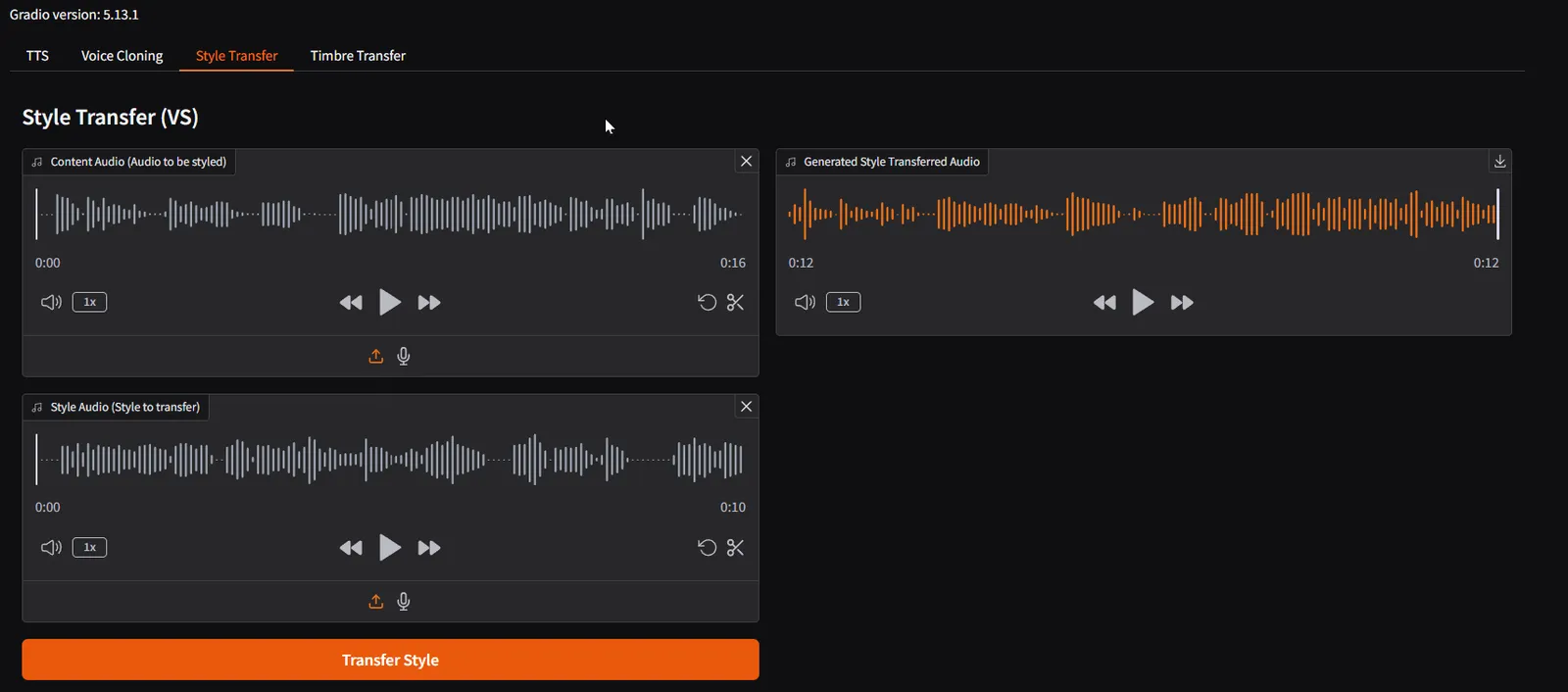This screenshot has height=692, width=1568.
Task: Click the Gradio version: 5.13.1 text
Action: point(73,15)
